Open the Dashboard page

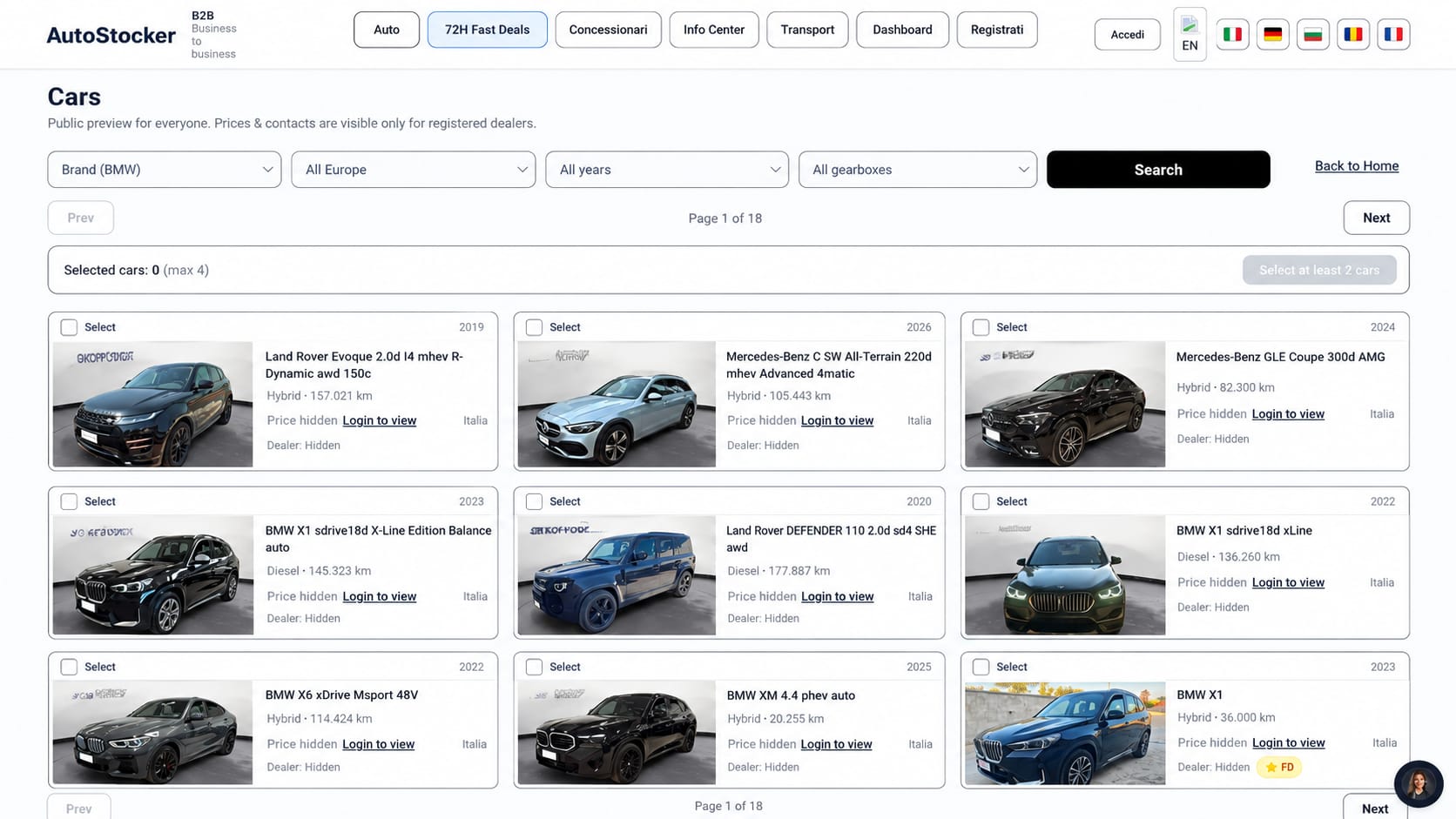[x=902, y=30]
